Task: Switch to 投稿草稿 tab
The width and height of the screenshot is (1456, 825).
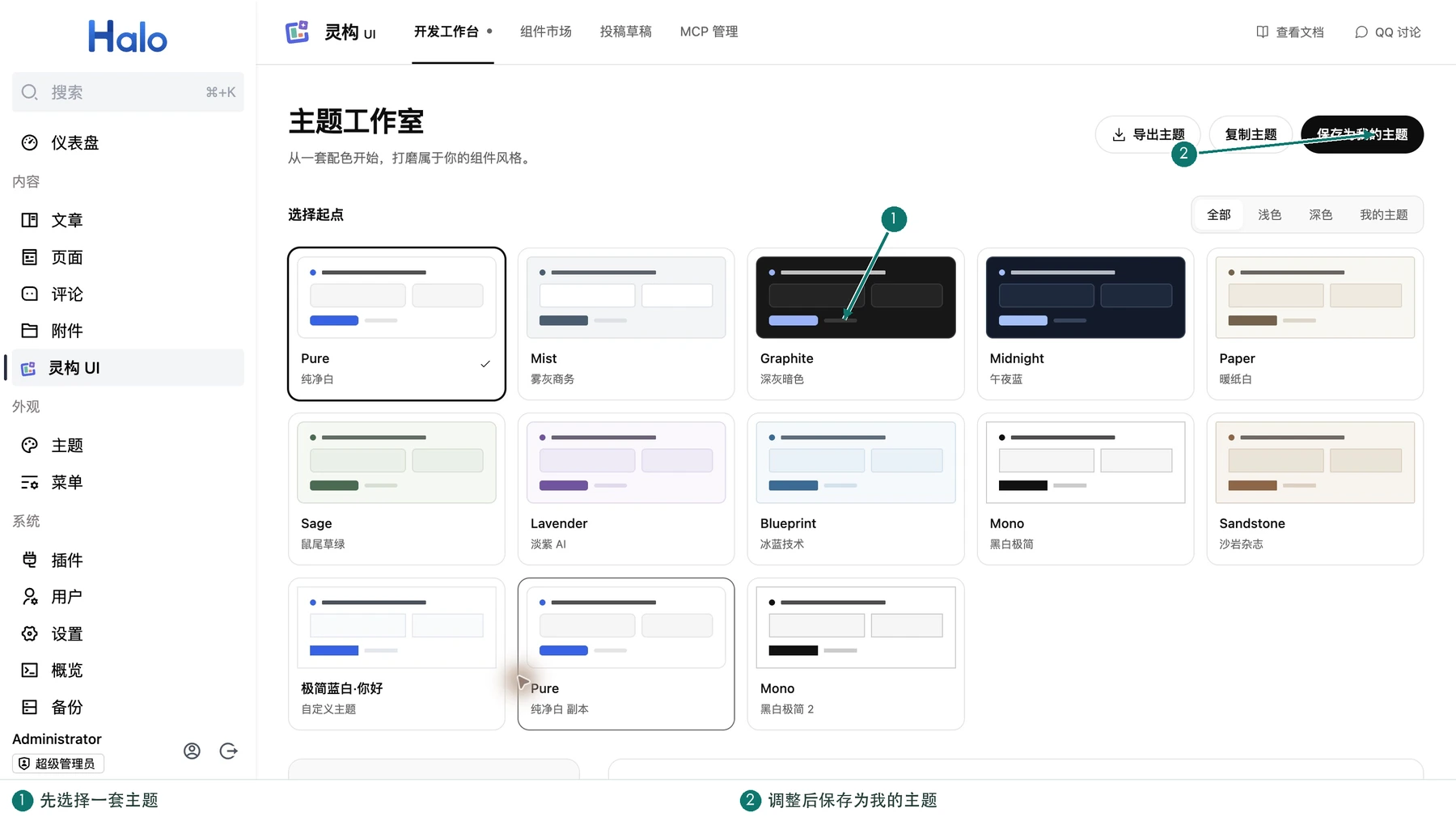Action: pos(626,32)
